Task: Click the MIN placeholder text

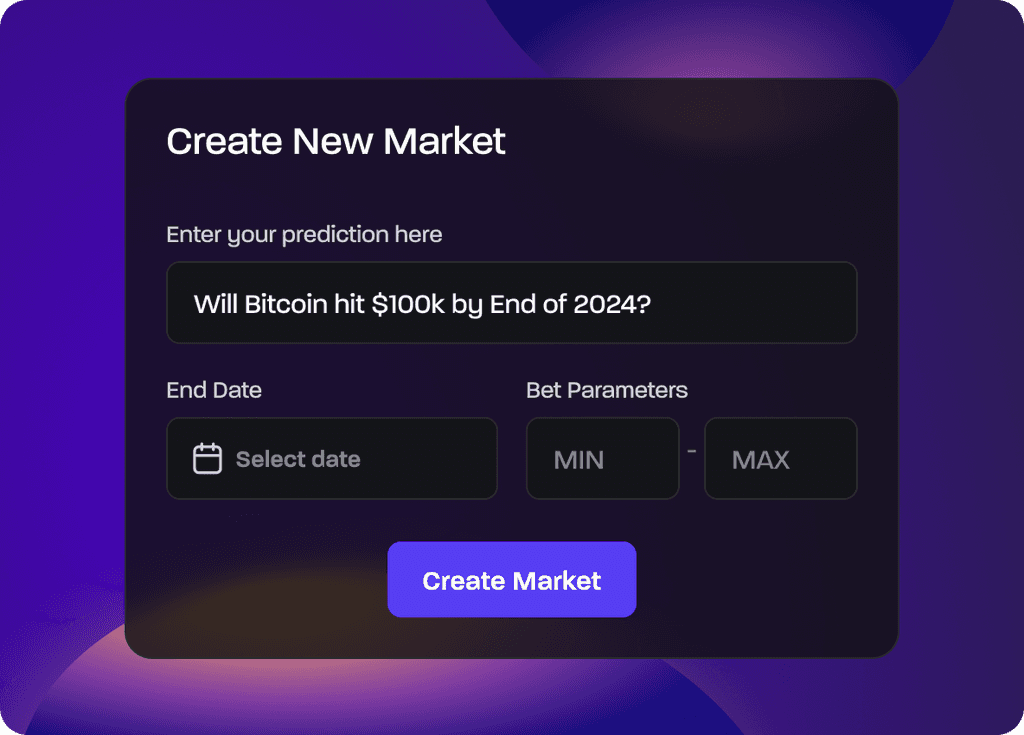Action: [x=579, y=460]
